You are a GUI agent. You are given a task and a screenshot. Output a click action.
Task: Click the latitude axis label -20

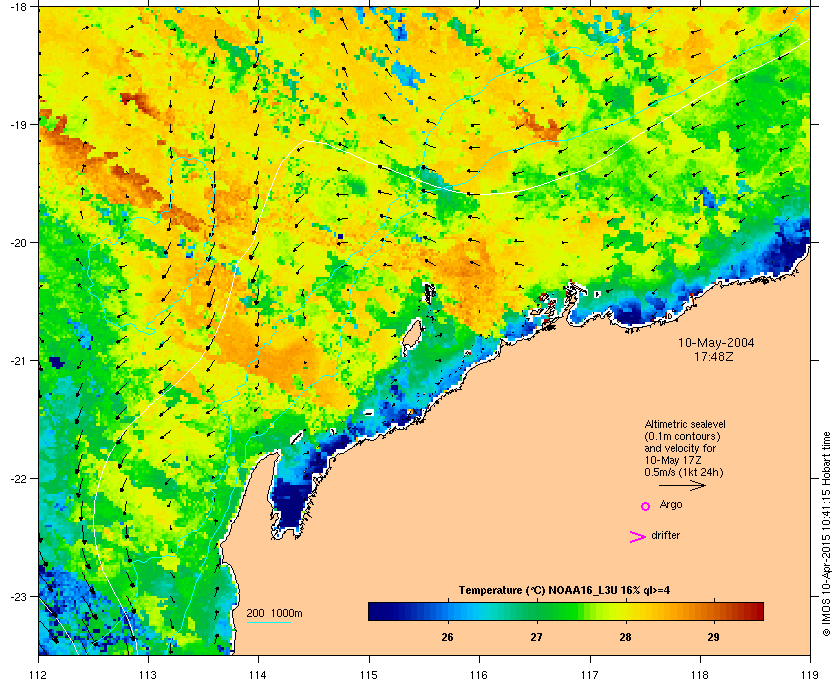pyautogui.click(x=18, y=243)
